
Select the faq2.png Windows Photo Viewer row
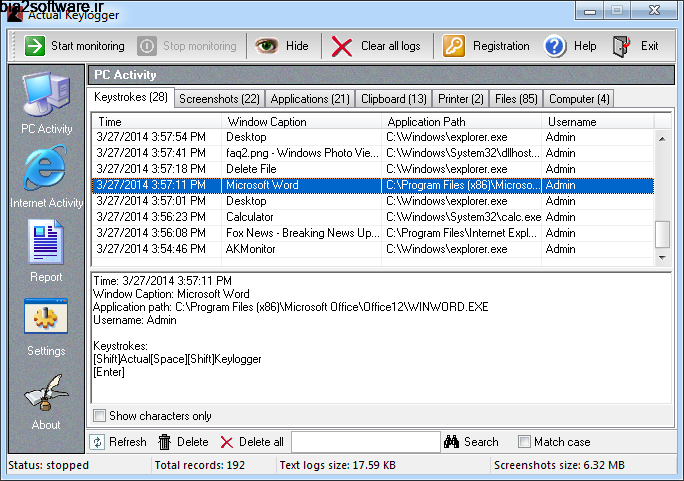pos(373,153)
